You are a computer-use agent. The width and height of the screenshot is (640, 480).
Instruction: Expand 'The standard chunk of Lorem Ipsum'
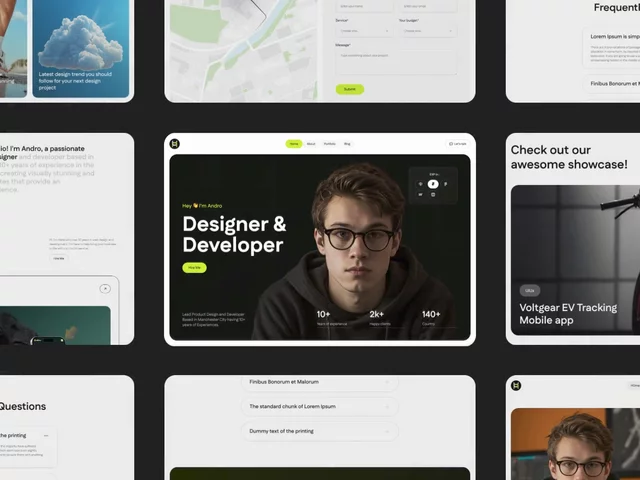pos(320,407)
